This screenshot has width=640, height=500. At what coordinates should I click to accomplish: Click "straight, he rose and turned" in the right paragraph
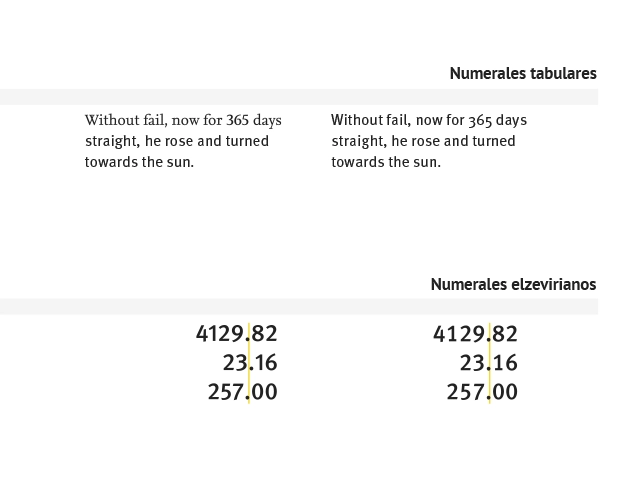click(423, 141)
